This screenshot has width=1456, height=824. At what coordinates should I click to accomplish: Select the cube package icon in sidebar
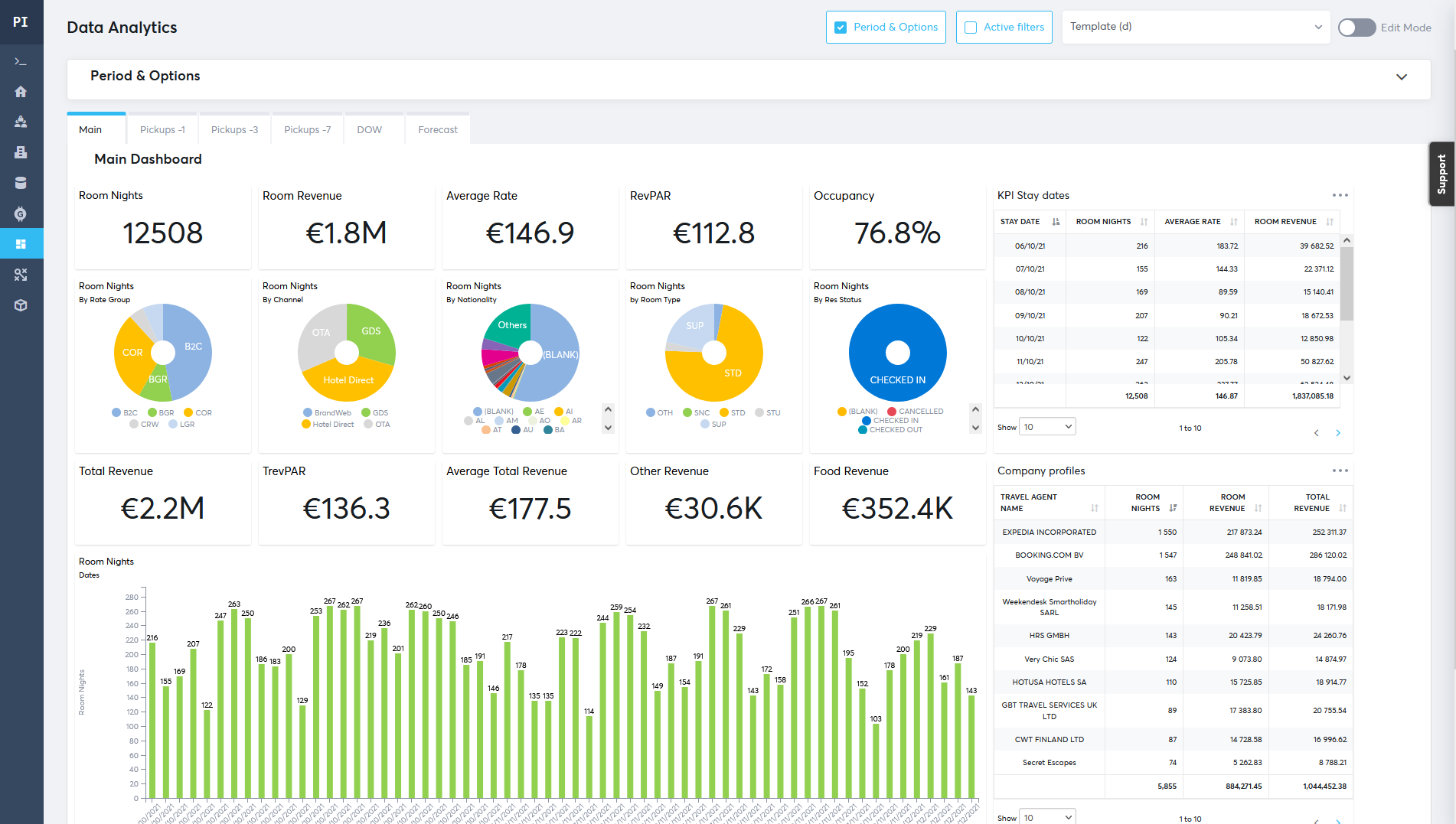[21, 305]
